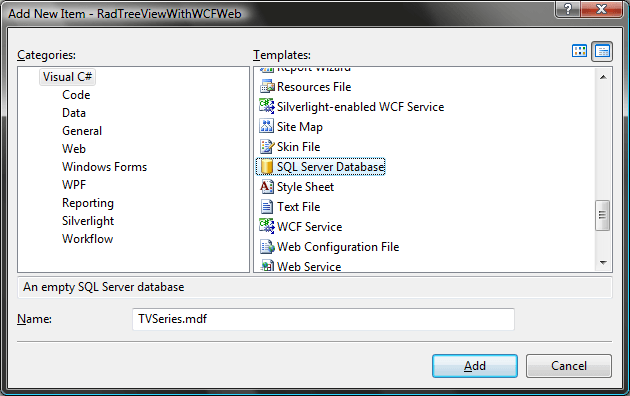Select the Text File template icon
630x396 pixels.
pos(266,207)
